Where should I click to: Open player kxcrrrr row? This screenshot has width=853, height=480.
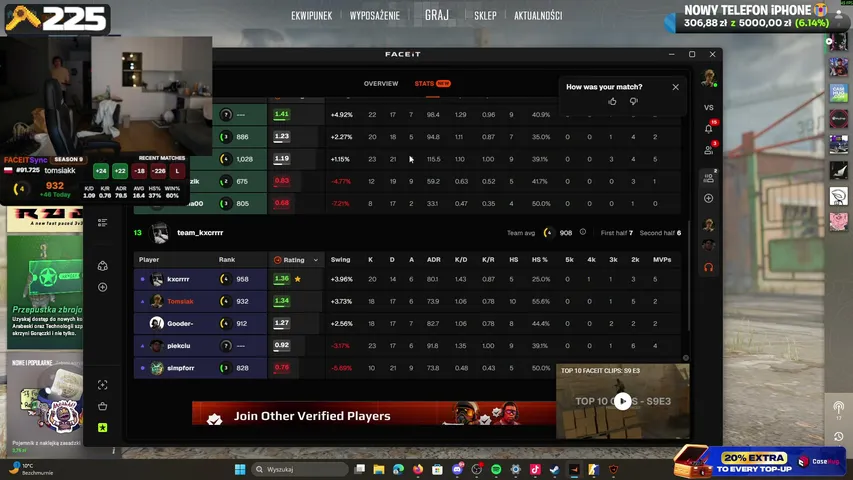pos(407,279)
